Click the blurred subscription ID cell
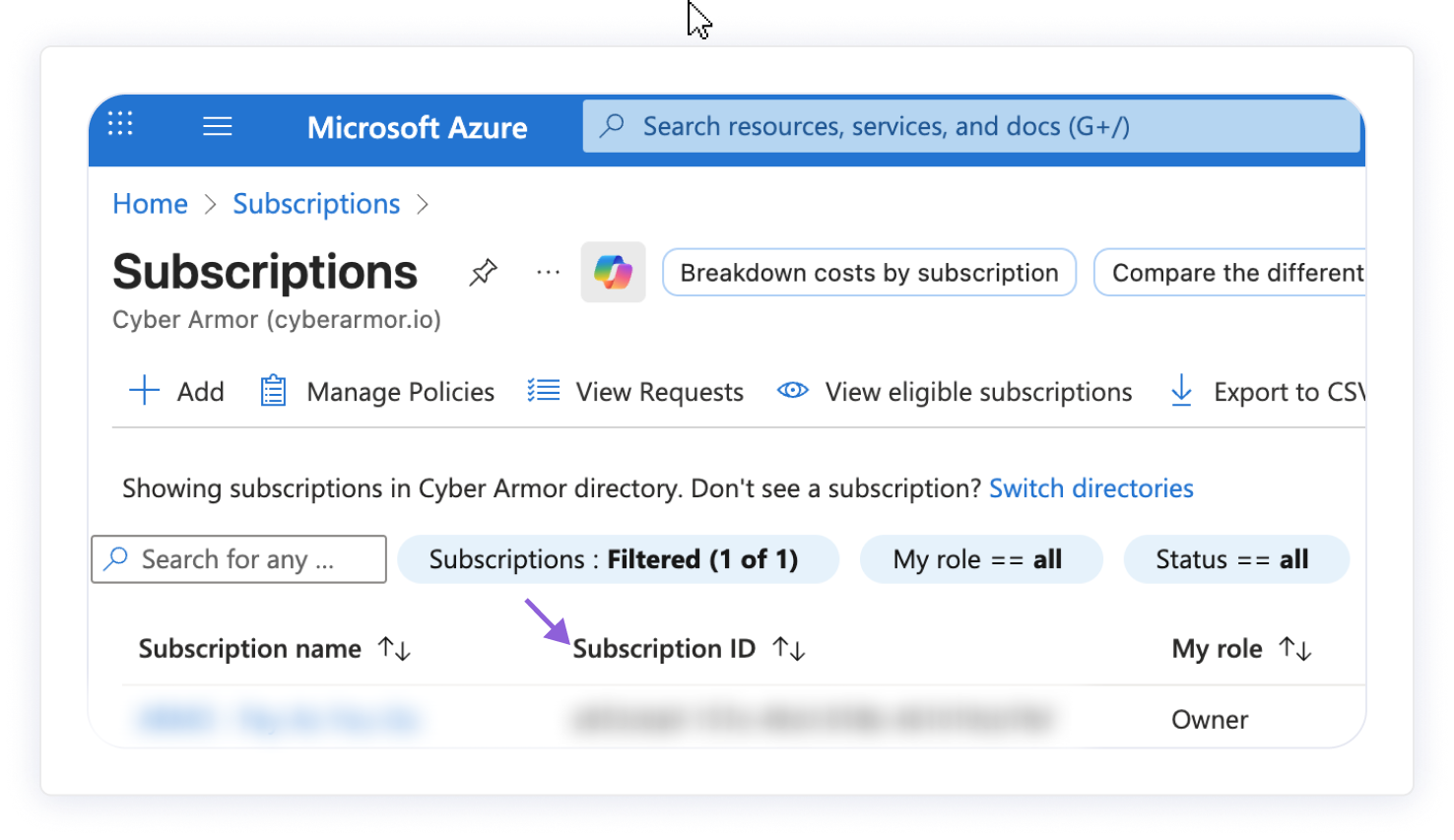 point(812,720)
